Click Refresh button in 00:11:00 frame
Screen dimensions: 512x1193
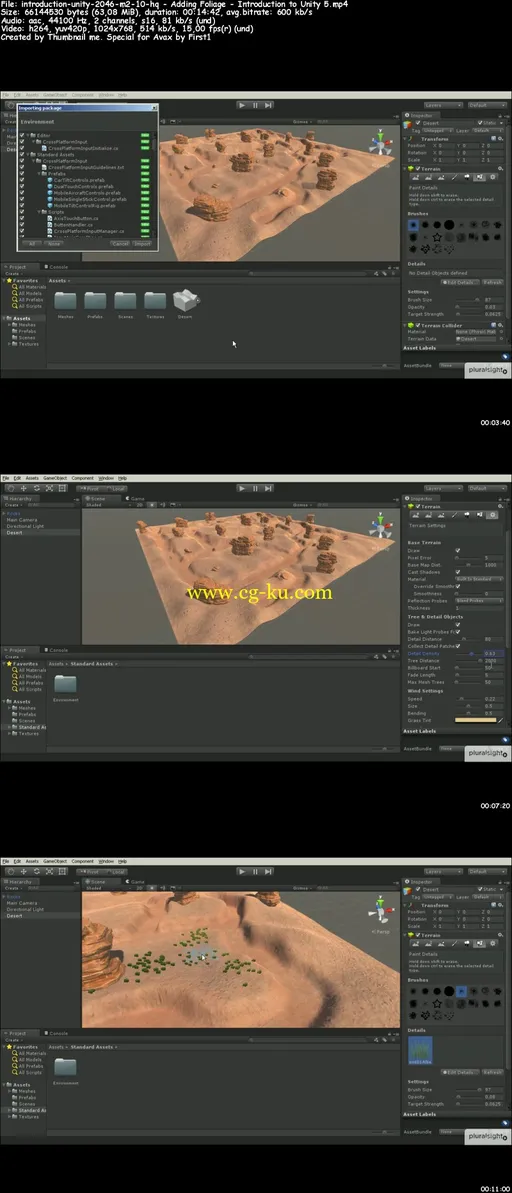pyautogui.click(x=492, y=1072)
